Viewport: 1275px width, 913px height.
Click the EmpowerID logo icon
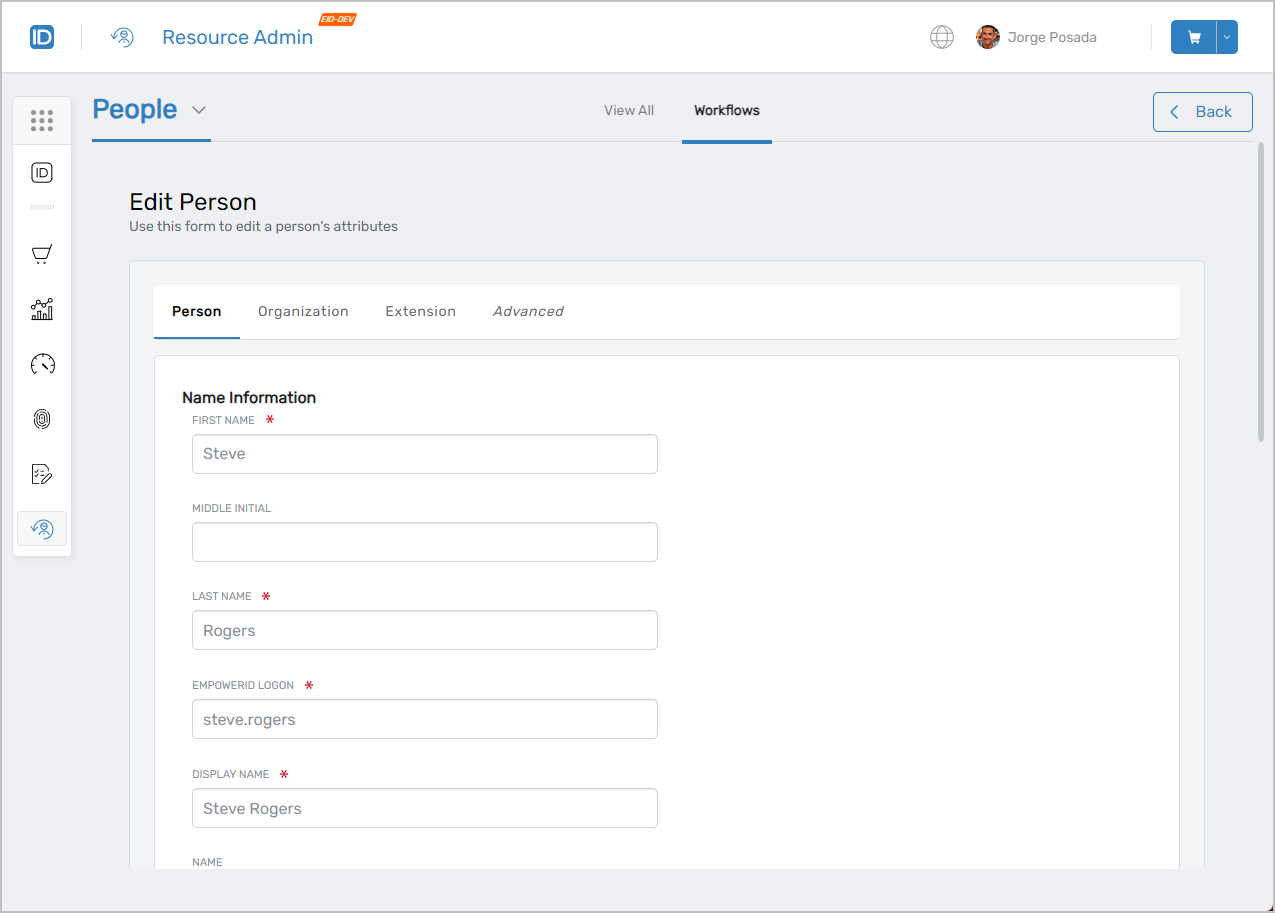(x=42, y=38)
